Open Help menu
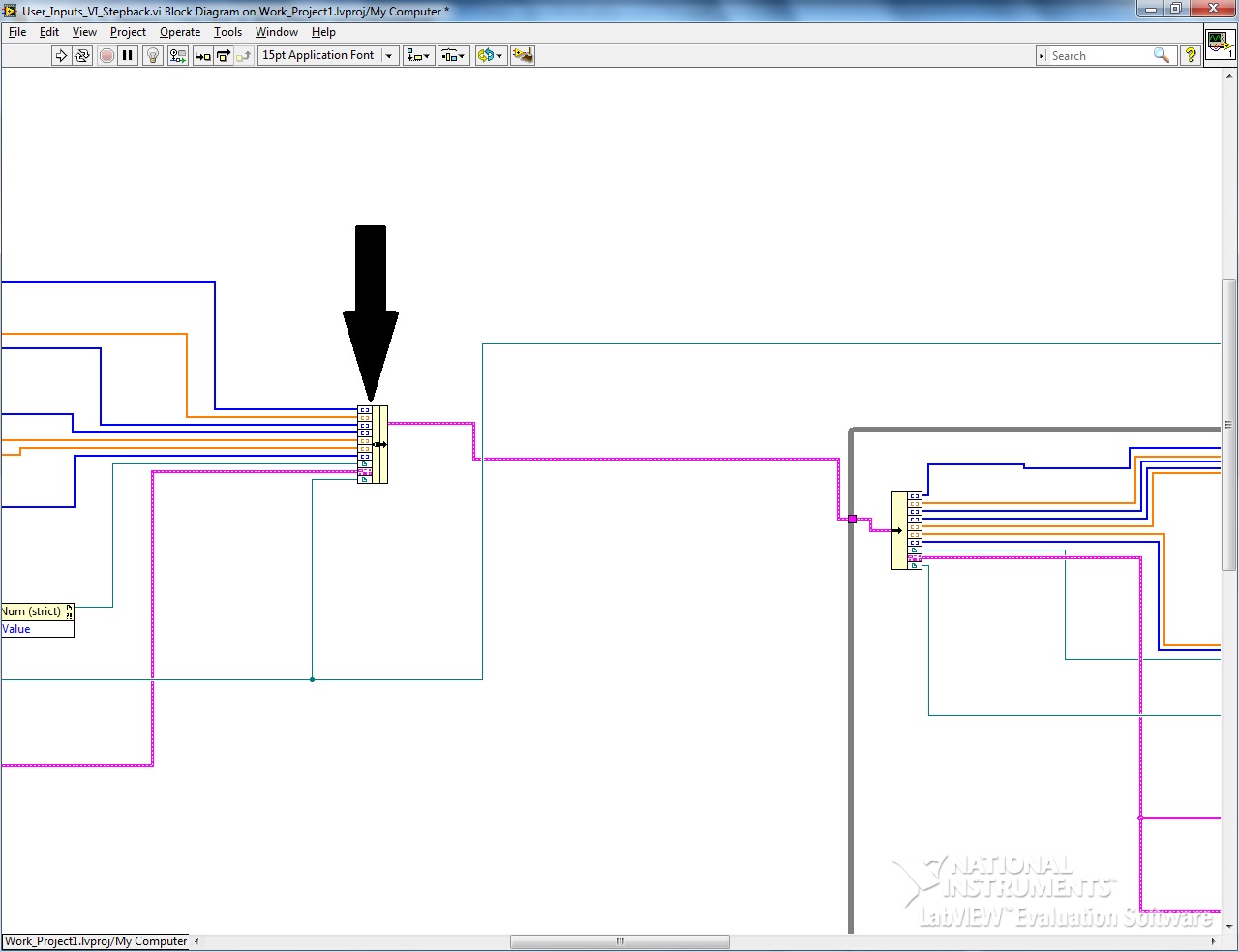Screen dimensions: 1239x952 (x=323, y=32)
